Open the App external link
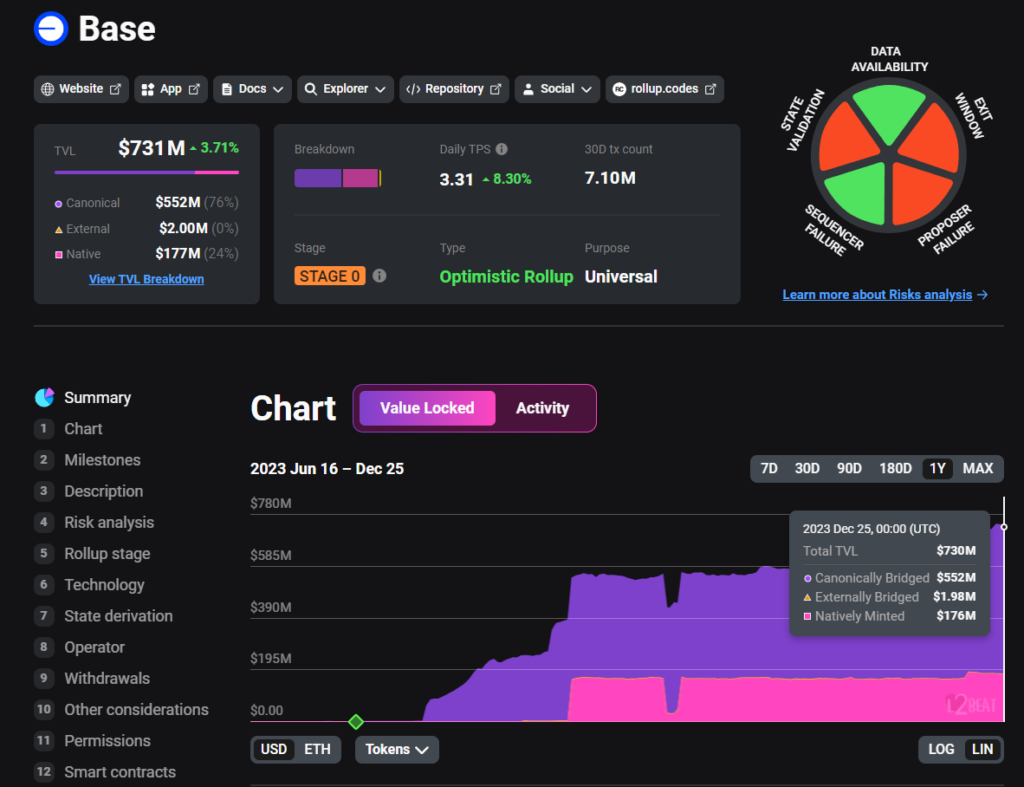 [170, 89]
